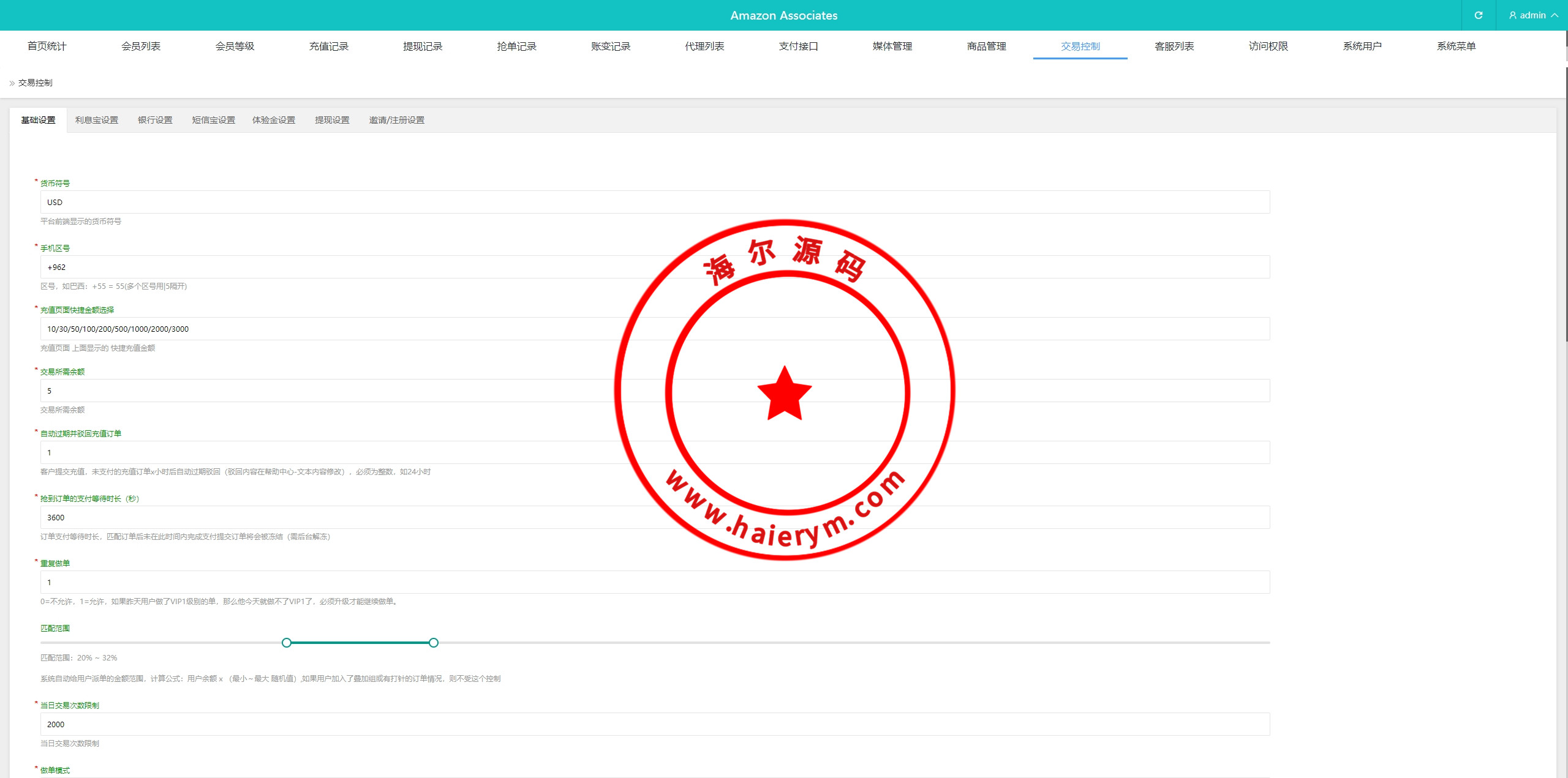This screenshot has width=1568, height=778.
Task: Open the 首页统计 menu
Action: pos(47,47)
